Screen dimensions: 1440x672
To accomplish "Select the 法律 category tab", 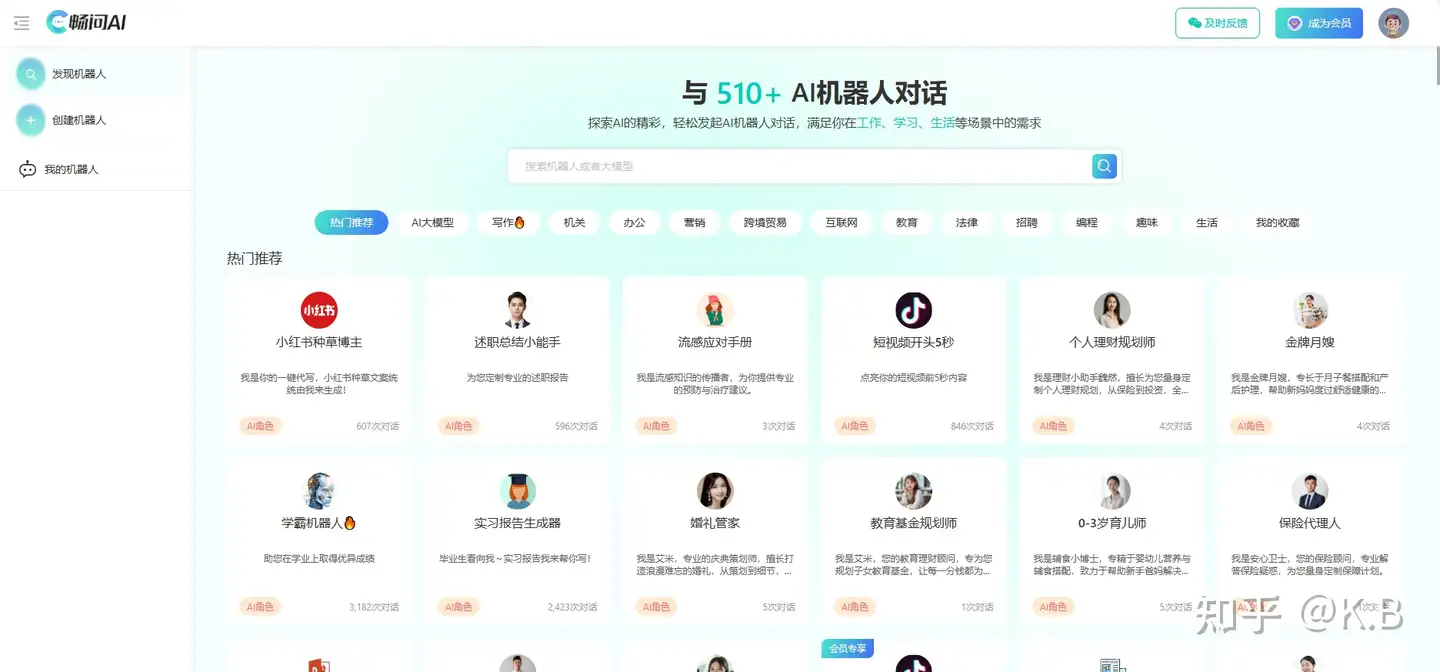I will point(967,222).
